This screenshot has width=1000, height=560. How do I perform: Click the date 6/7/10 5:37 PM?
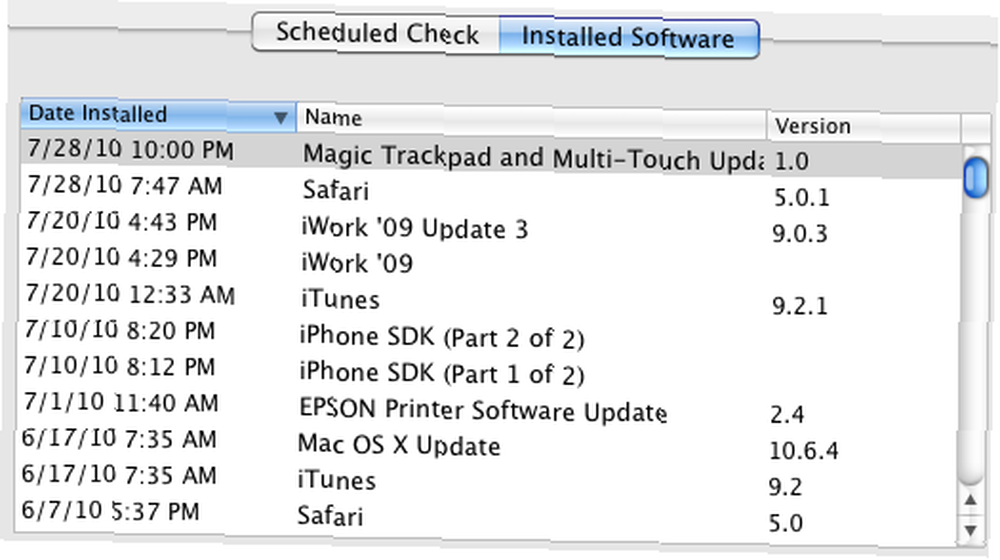[x=110, y=511]
